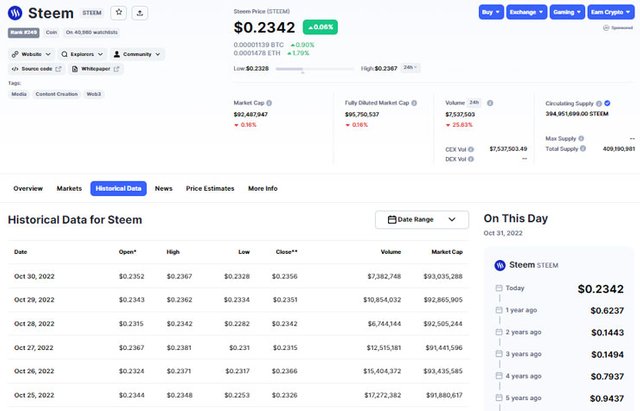Click the Steem icon in On This Day card
The image size is (640, 411).
[x=500, y=265]
